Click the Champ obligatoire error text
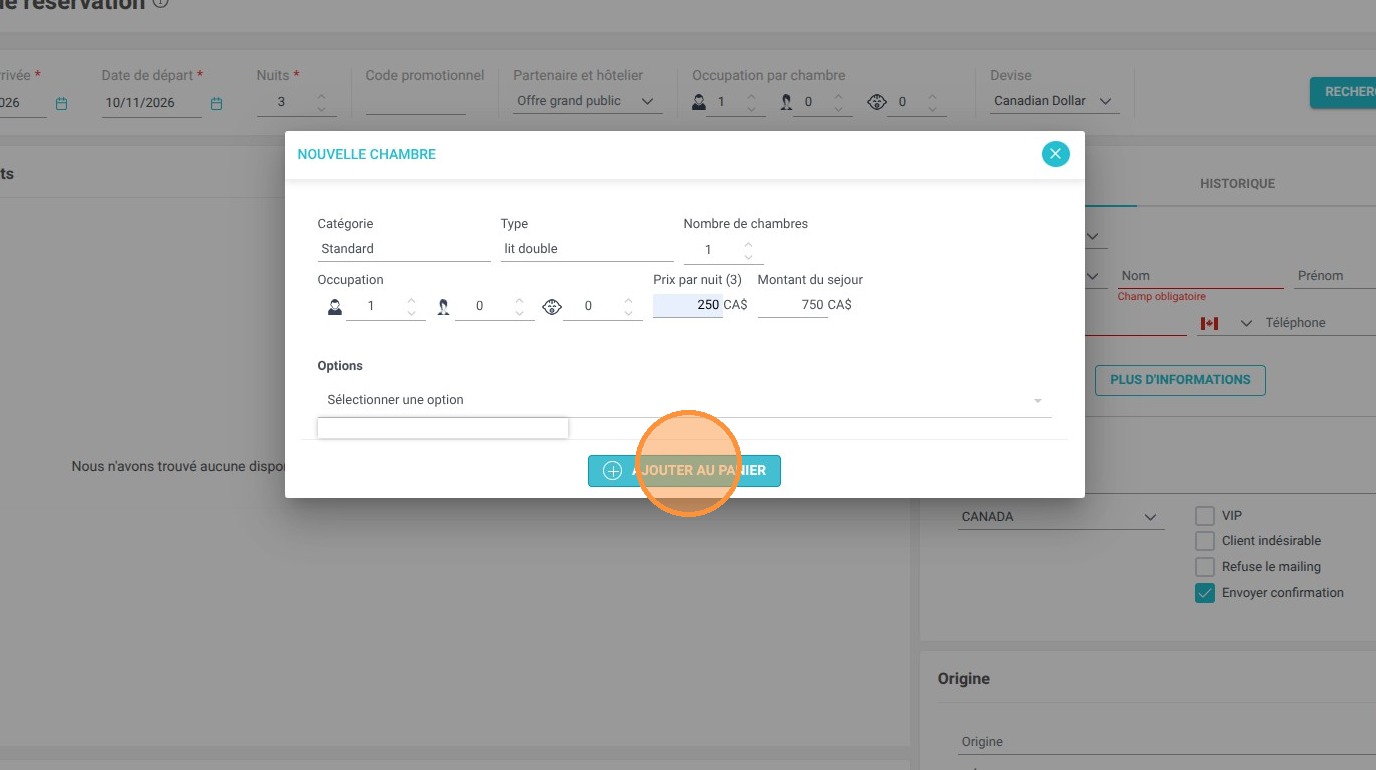1376x770 pixels. click(1162, 297)
